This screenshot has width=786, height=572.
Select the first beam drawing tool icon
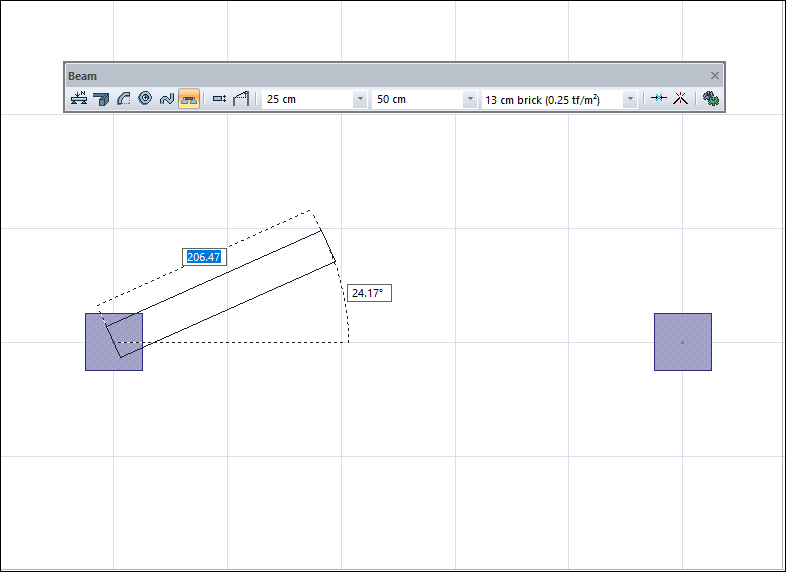[x=79, y=99]
